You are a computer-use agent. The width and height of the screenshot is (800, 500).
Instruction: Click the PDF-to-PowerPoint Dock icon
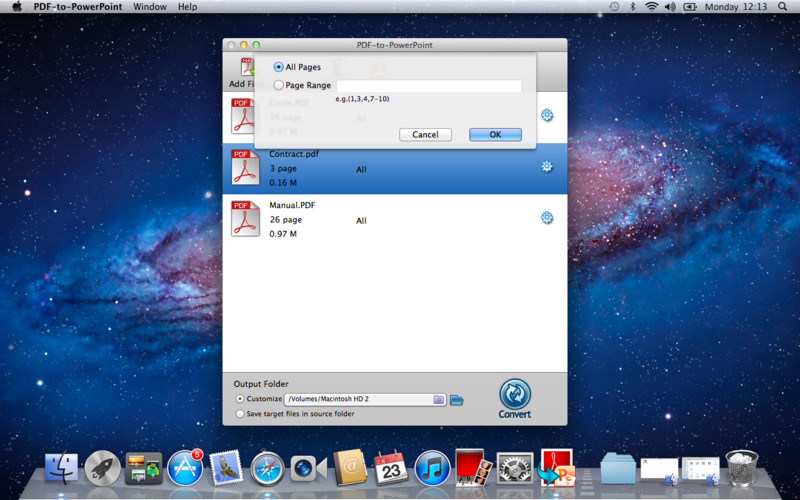(x=557, y=467)
